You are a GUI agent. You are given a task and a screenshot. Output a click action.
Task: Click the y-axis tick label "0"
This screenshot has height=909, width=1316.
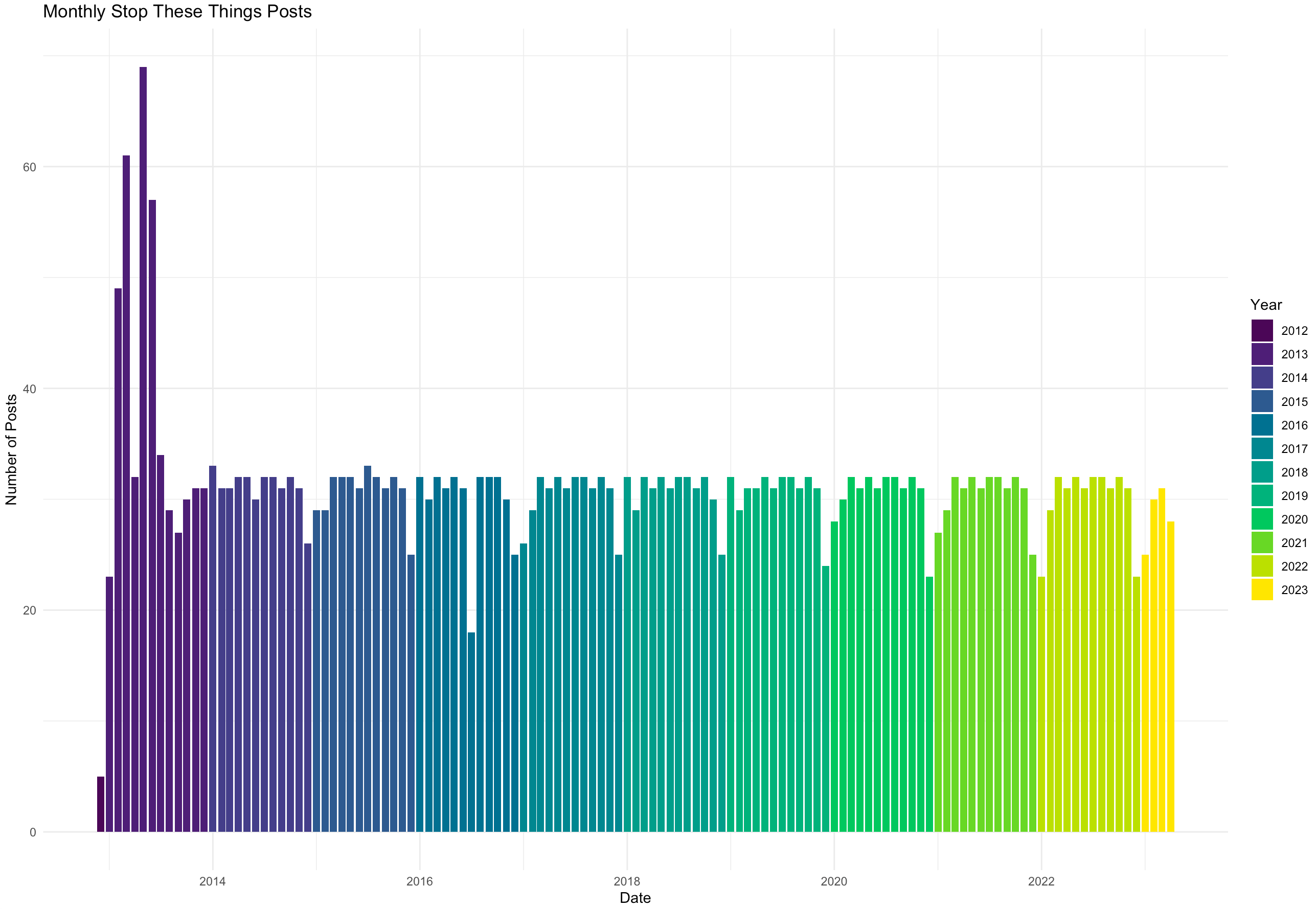pyautogui.click(x=32, y=832)
